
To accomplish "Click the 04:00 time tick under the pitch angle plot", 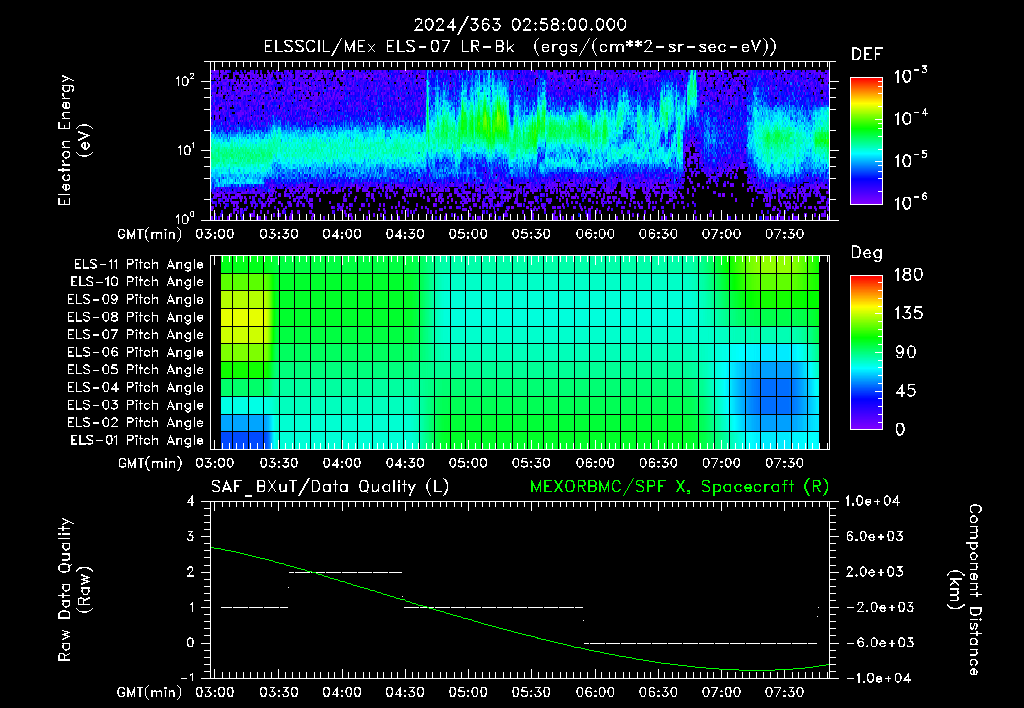I will click(x=342, y=464).
